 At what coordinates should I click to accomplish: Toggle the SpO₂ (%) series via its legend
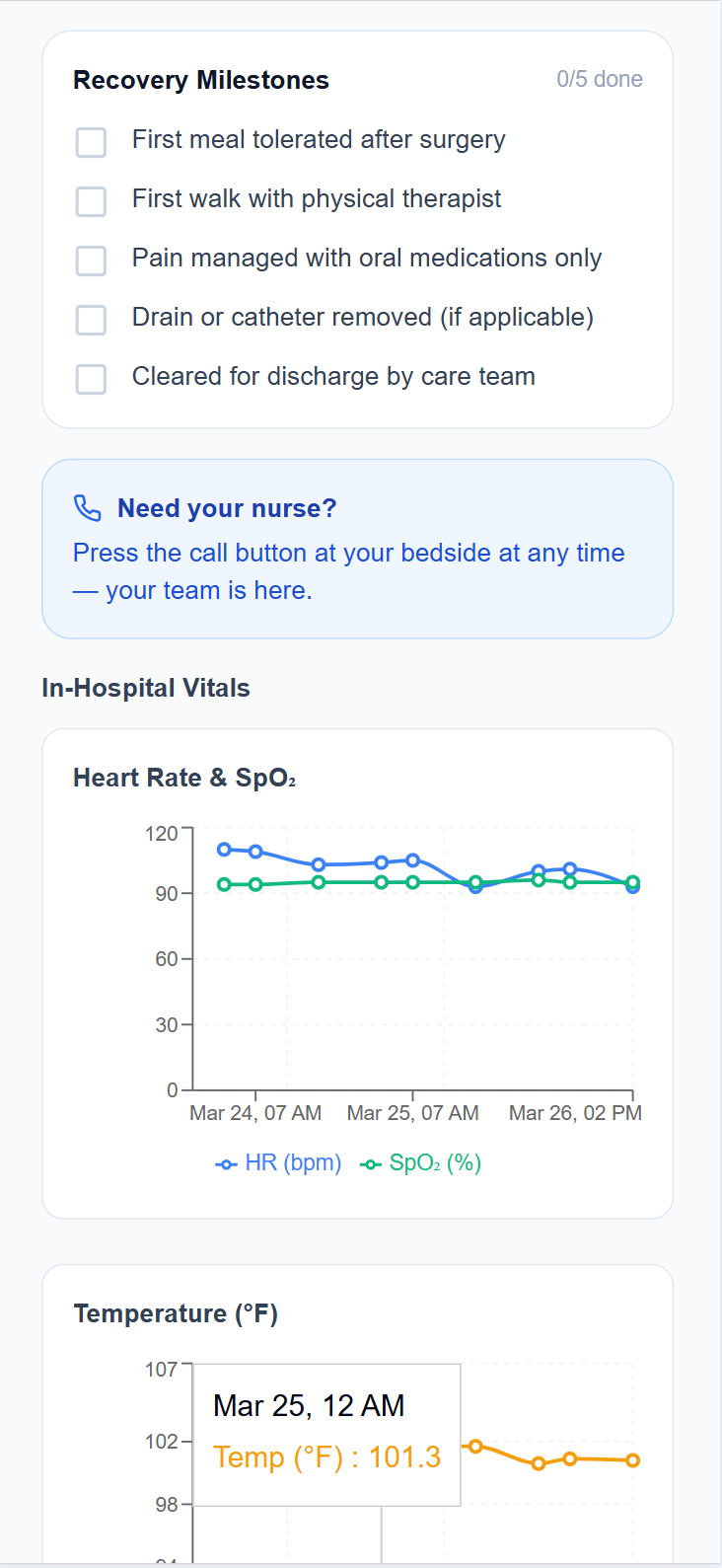pyautogui.click(x=420, y=1163)
